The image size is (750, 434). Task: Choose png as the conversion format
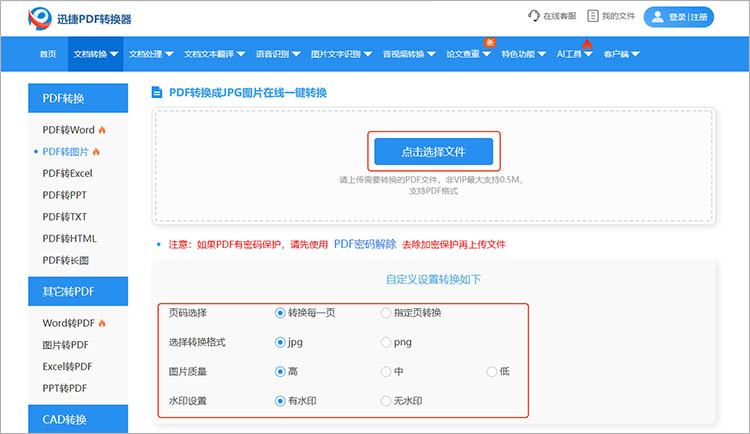(386, 342)
